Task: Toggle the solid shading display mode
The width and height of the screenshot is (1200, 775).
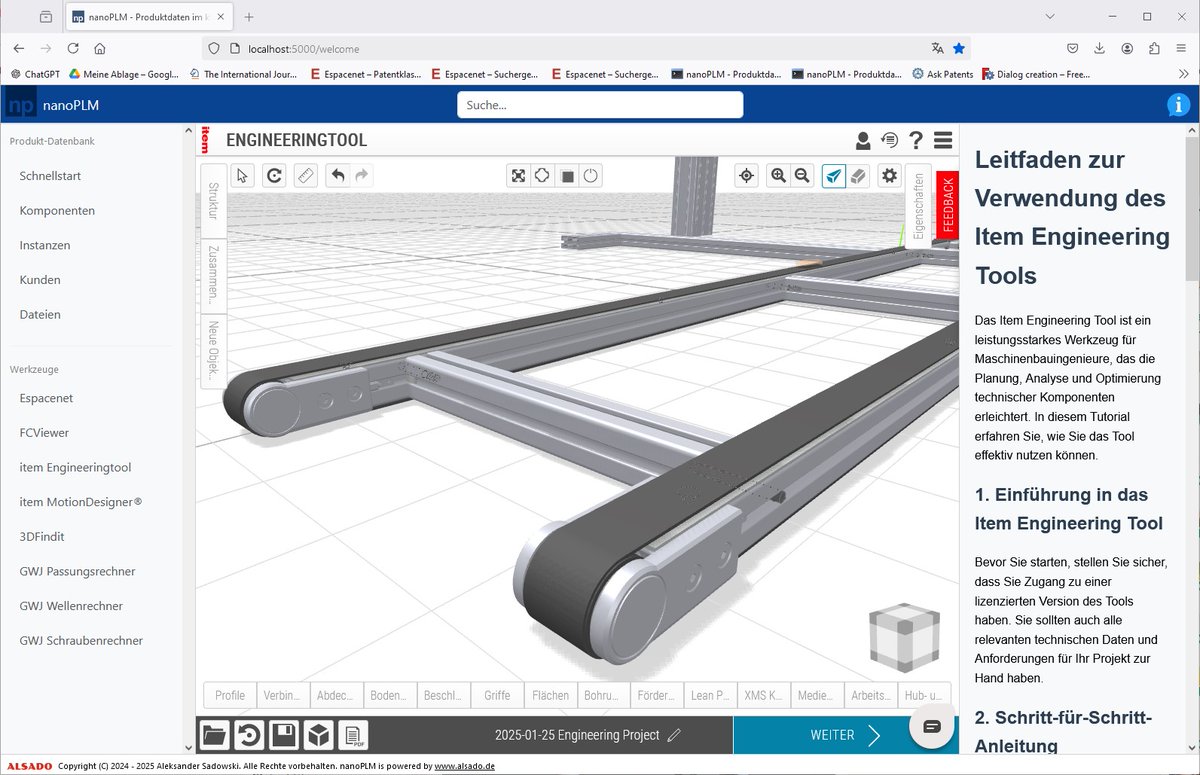Action: (567, 176)
